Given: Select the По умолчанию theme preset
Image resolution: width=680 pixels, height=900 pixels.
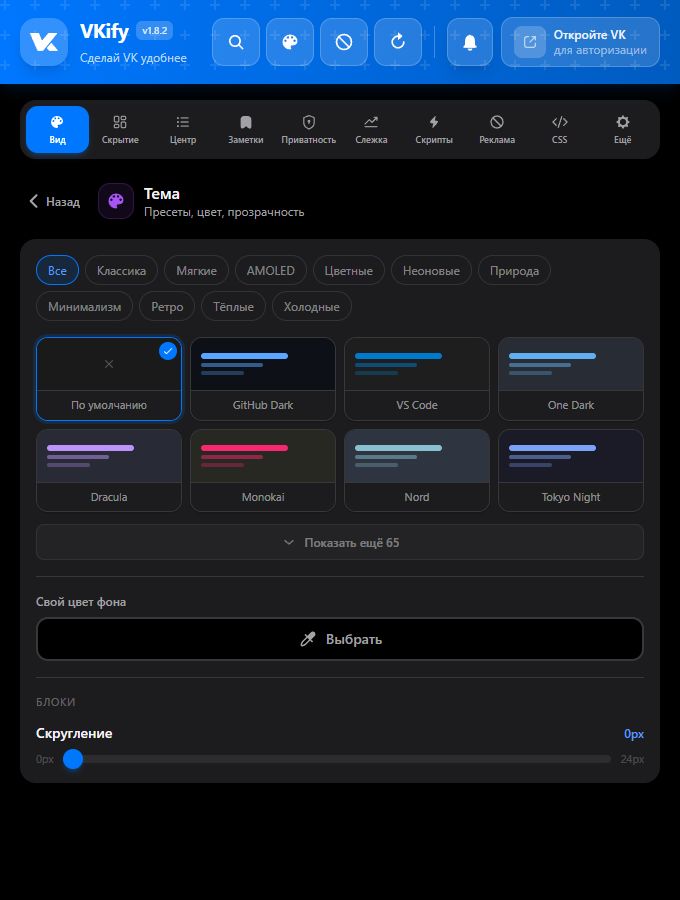Looking at the screenshot, I should click(x=109, y=379).
